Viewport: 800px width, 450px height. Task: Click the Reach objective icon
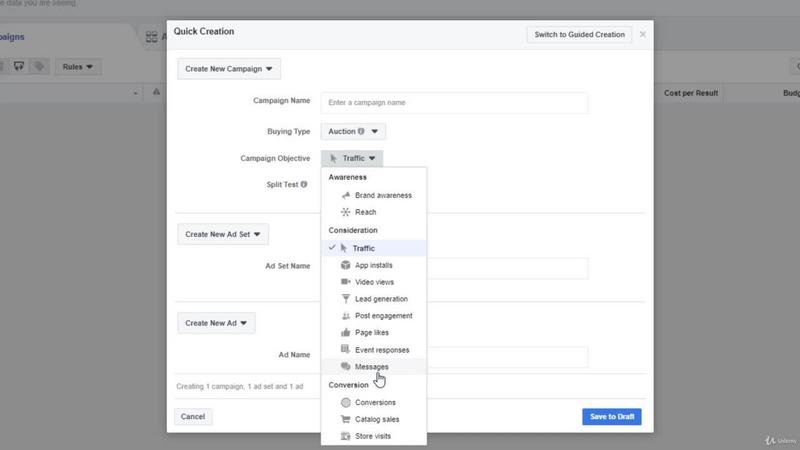(x=345, y=212)
